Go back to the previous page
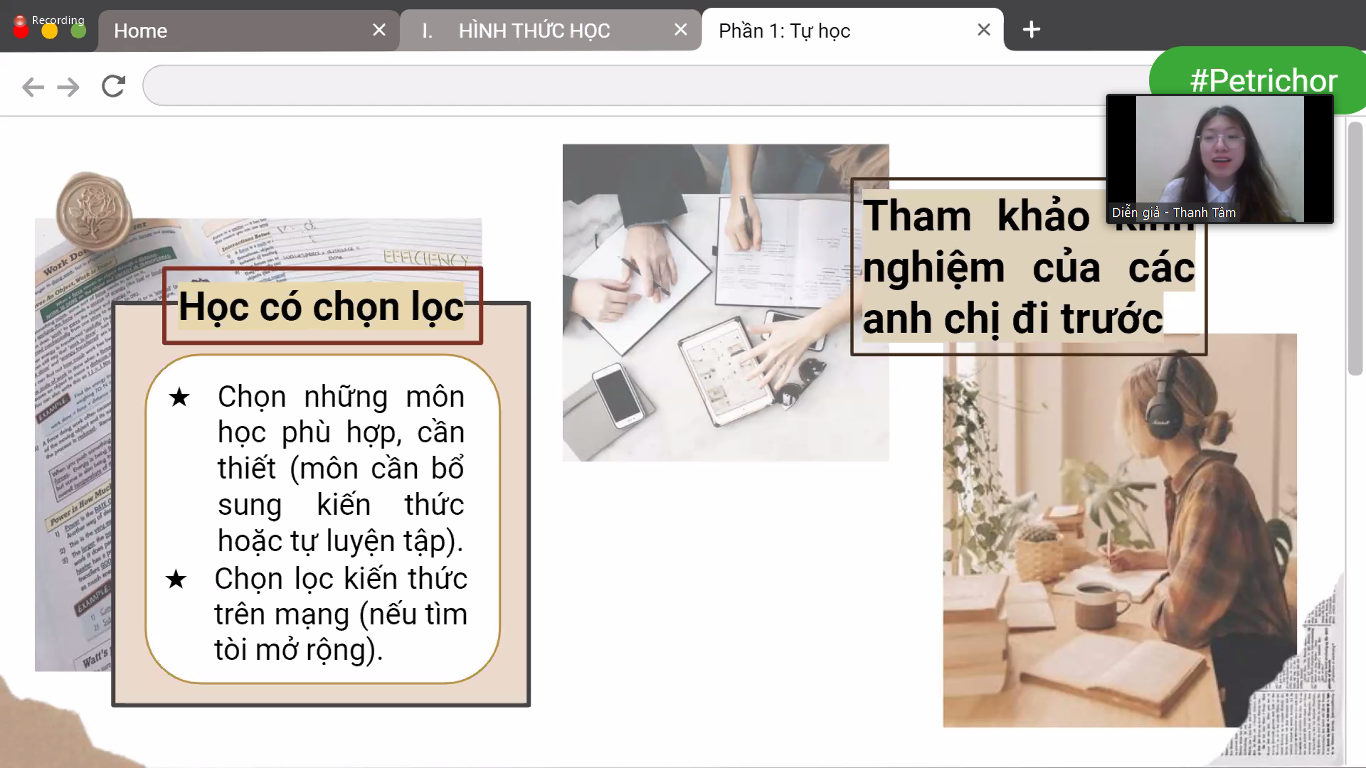 click(32, 86)
